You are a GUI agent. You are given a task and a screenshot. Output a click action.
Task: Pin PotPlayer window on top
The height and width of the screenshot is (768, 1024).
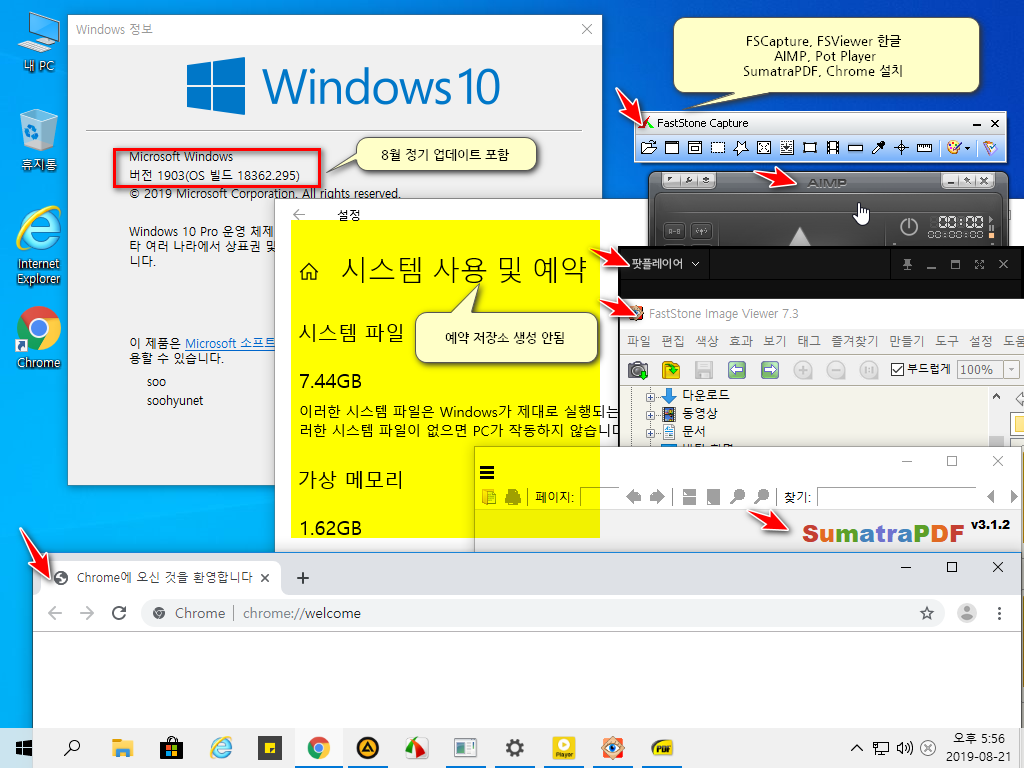click(x=907, y=264)
